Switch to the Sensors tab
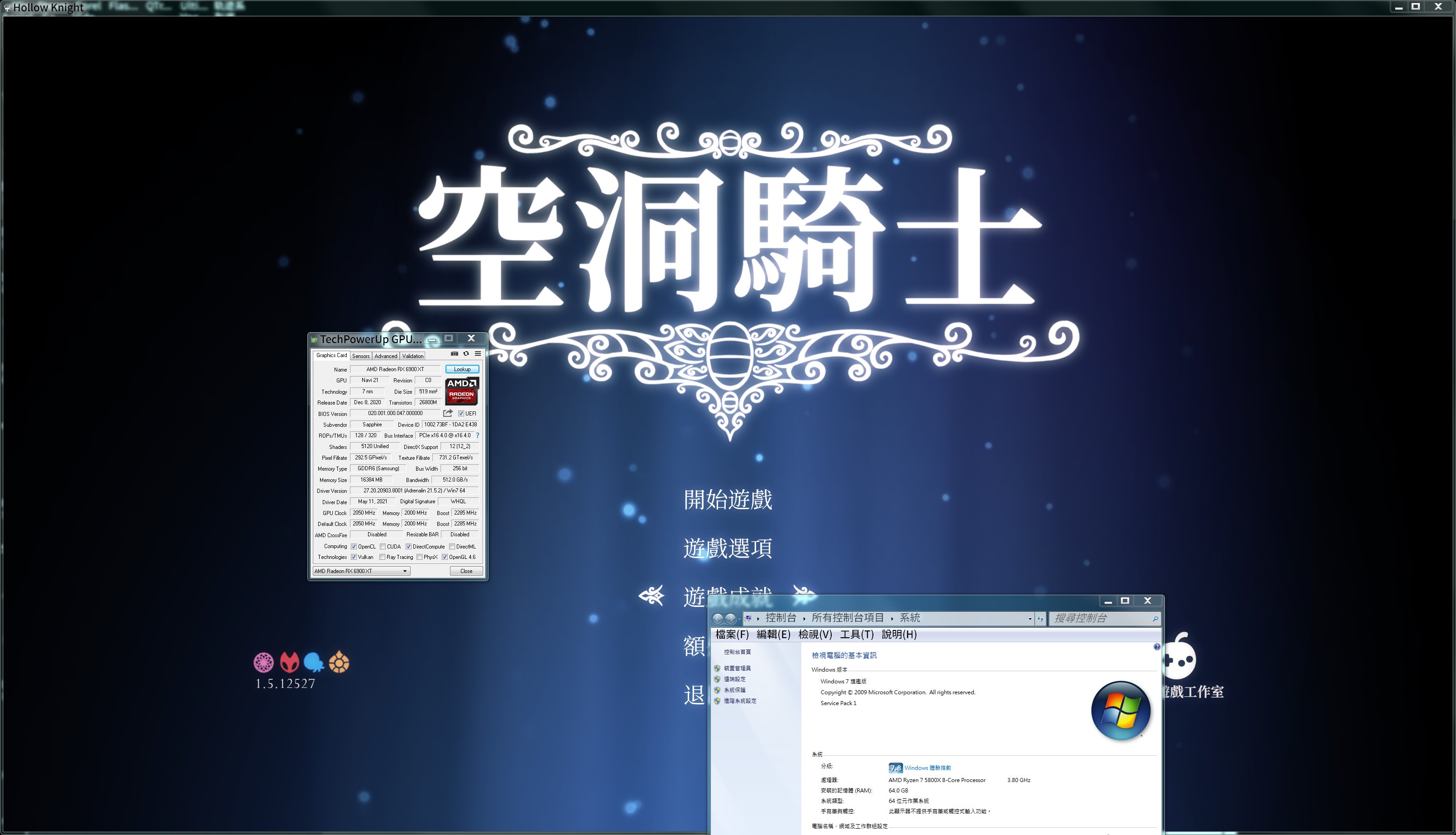The image size is (1456, 835). (x=361, y=356)
